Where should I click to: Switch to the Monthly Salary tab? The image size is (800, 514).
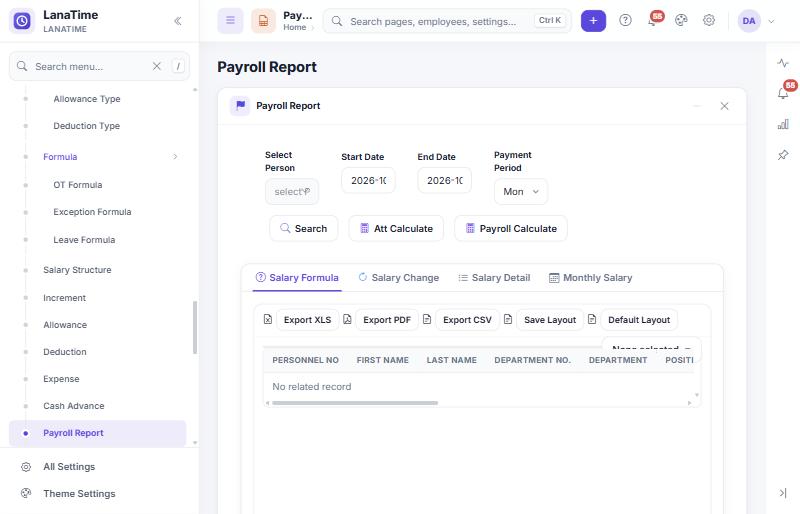[x=590, y=278]
